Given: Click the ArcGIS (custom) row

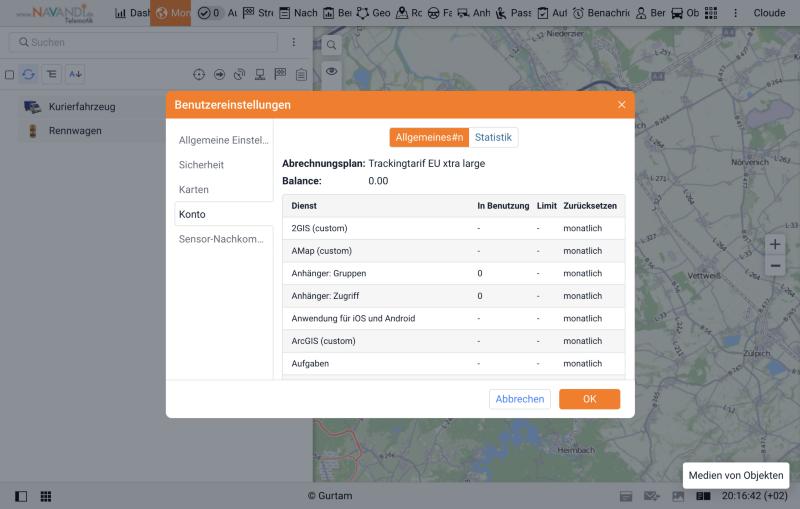Looking at the screenshot, I should pos(454,340).
